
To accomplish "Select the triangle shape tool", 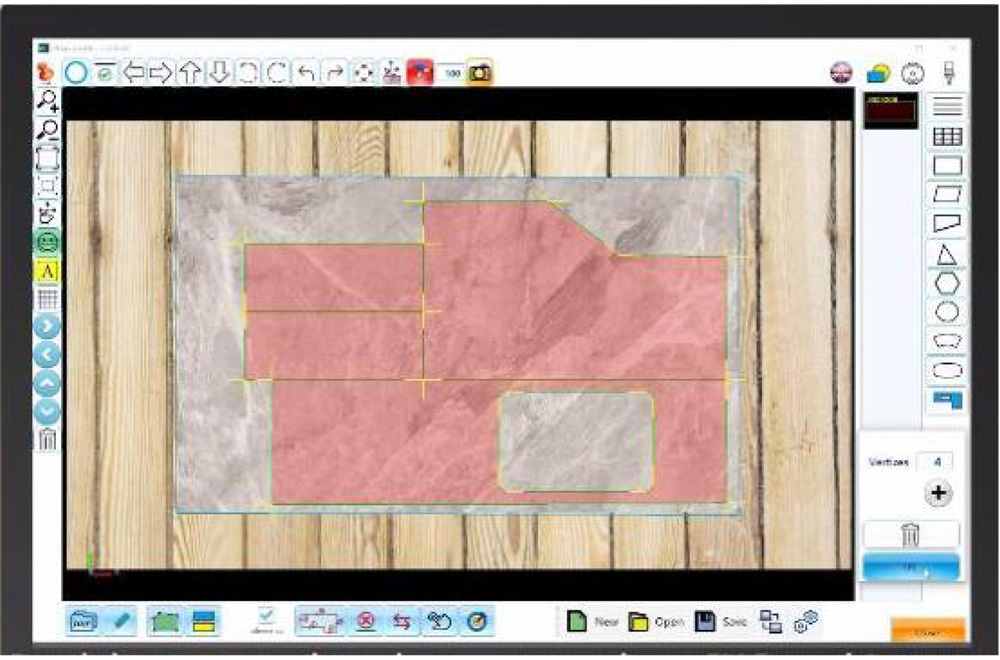I will (x=946, y=254).
